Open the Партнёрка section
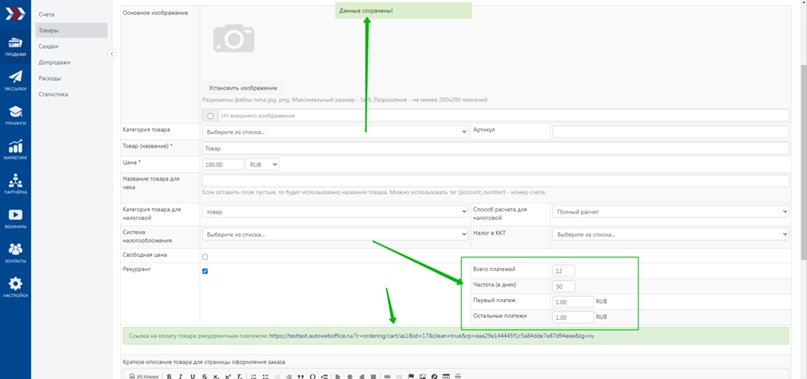Screen dimensions: 807x379 pyautogui.click(x=15, y=184)
